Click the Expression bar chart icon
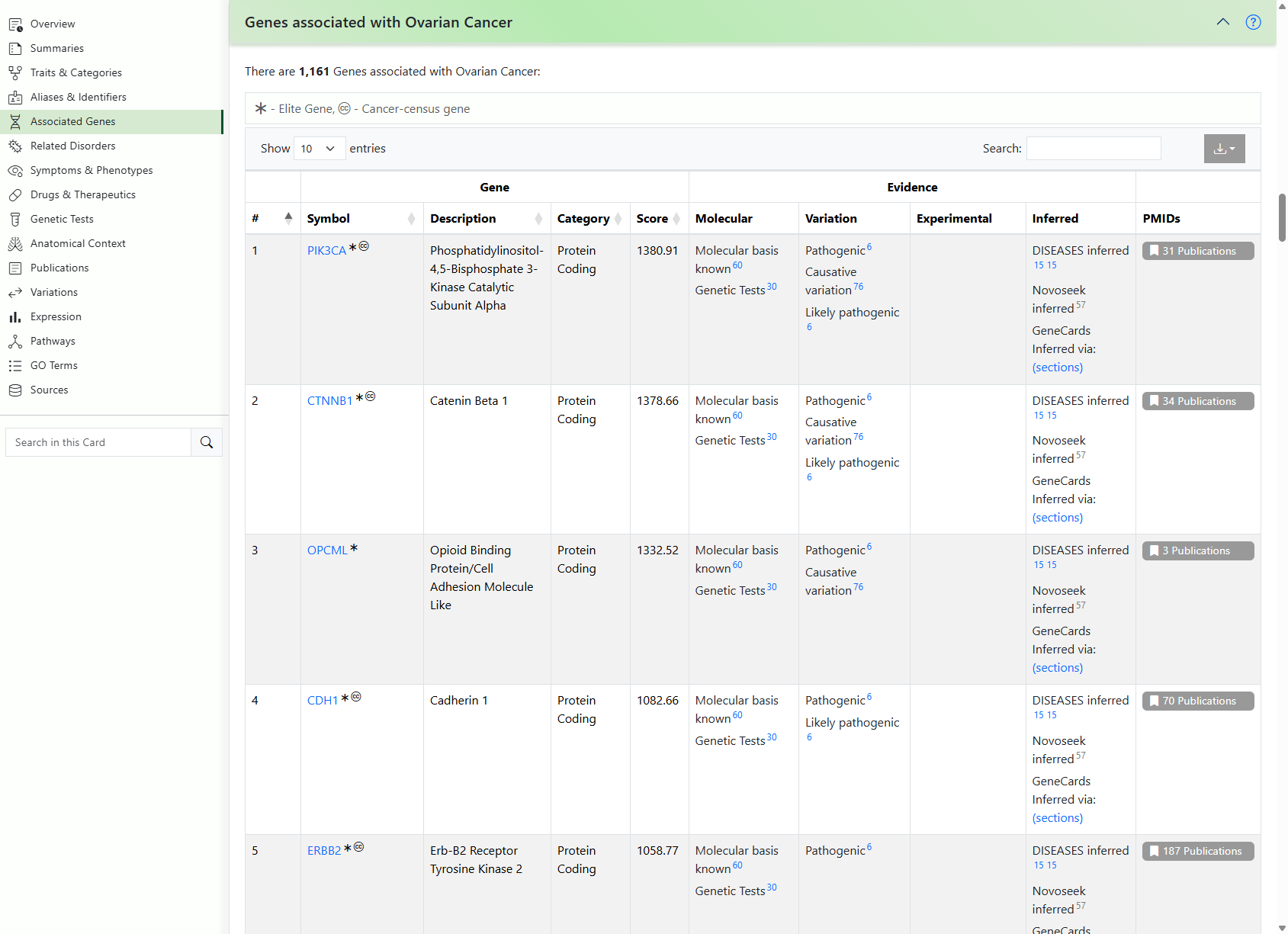 15,316
